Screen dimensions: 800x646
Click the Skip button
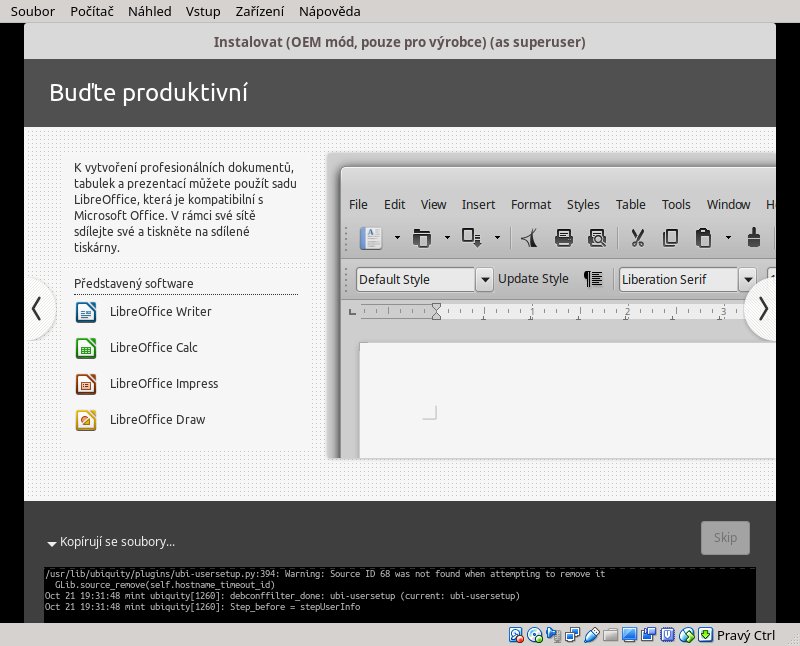pos(725,537)
